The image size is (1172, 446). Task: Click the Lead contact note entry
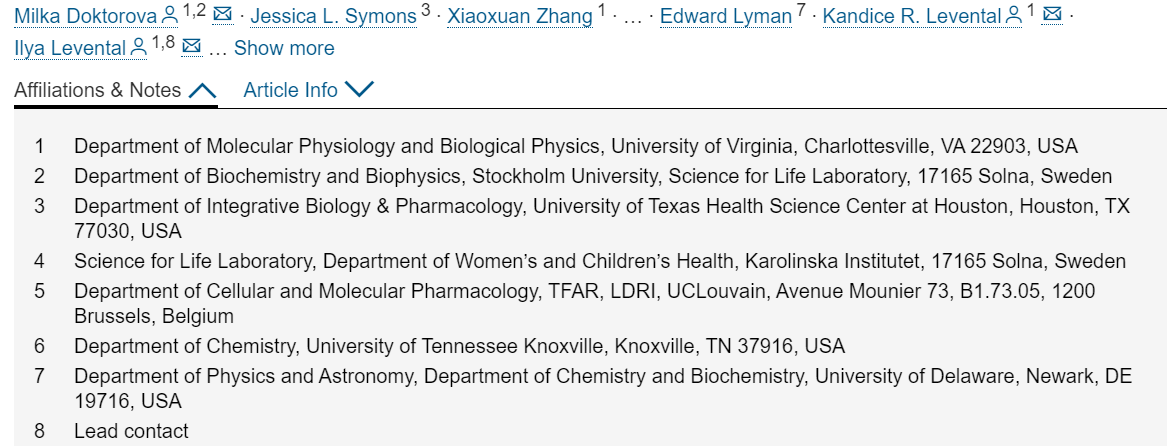click(x=132, y=431)
